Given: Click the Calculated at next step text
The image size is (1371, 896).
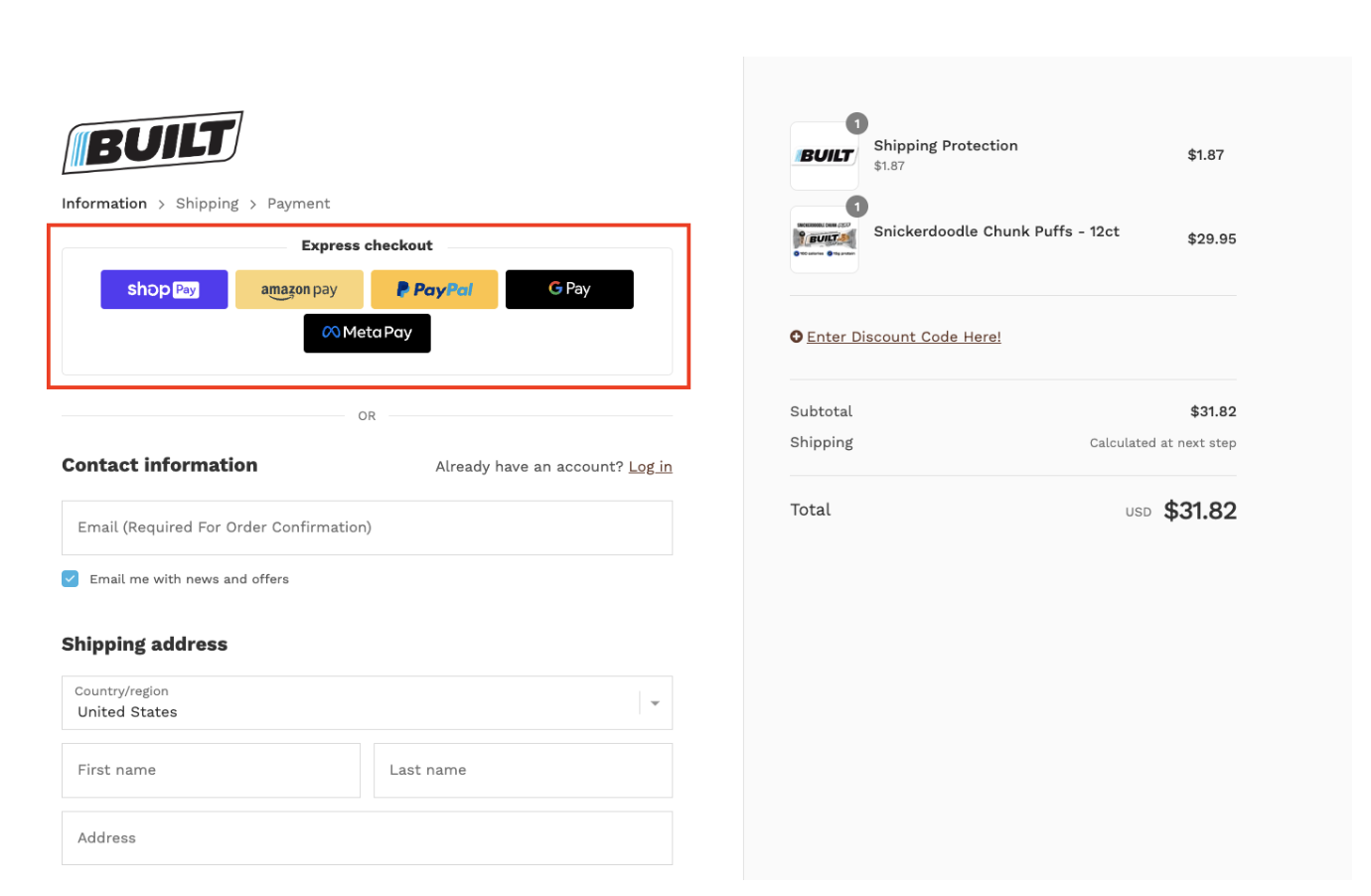Looking at the screenshot, I should [1162, 443].
